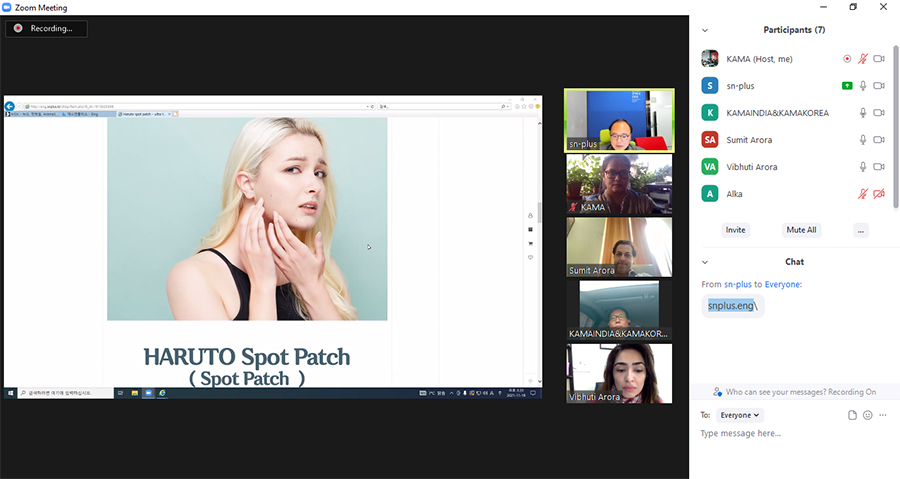Viewport: 900px width, 479px height.
Task: Click the green screen-share icon beside sn-plus
Action: point(847,85)
